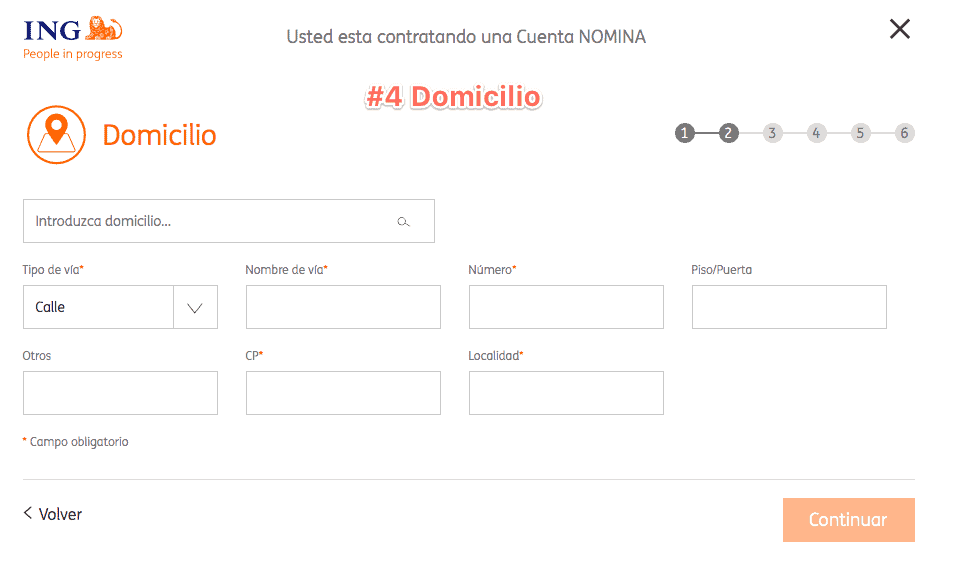Close the account signup dialog

(899, 29)
